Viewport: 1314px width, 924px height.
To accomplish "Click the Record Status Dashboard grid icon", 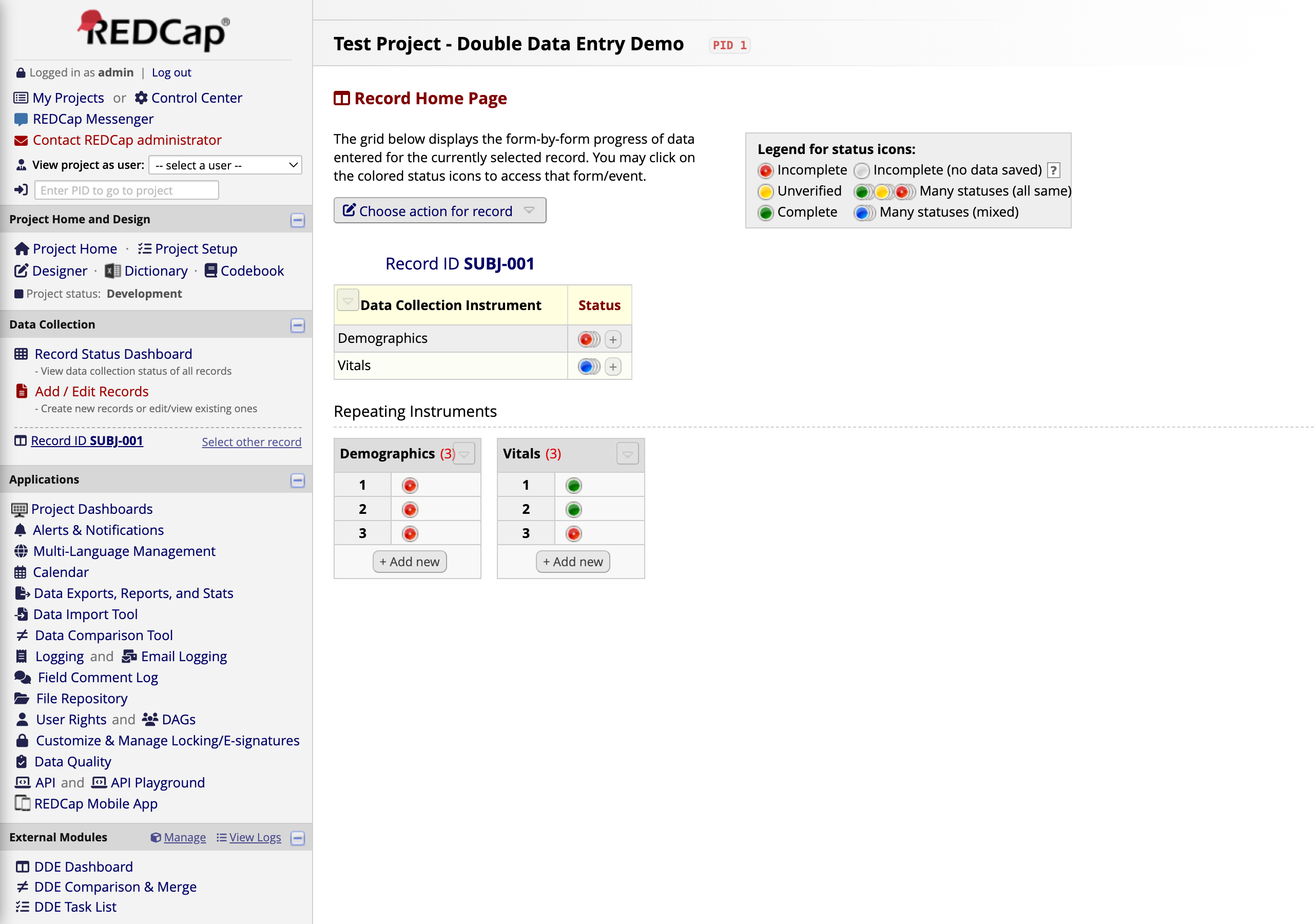I will (x=21, y=354).
